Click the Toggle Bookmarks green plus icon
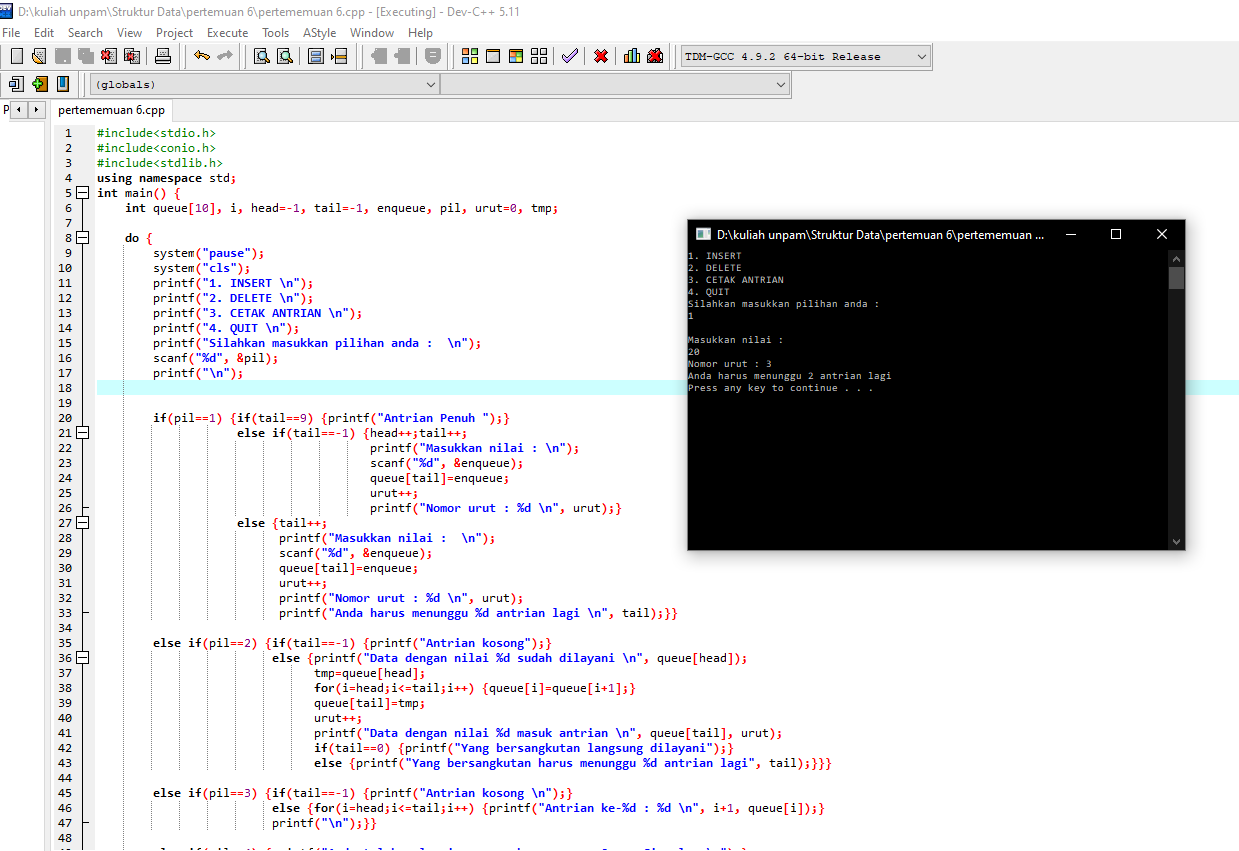The width and height of the screenshot is (1239, 851). point(40,84)
